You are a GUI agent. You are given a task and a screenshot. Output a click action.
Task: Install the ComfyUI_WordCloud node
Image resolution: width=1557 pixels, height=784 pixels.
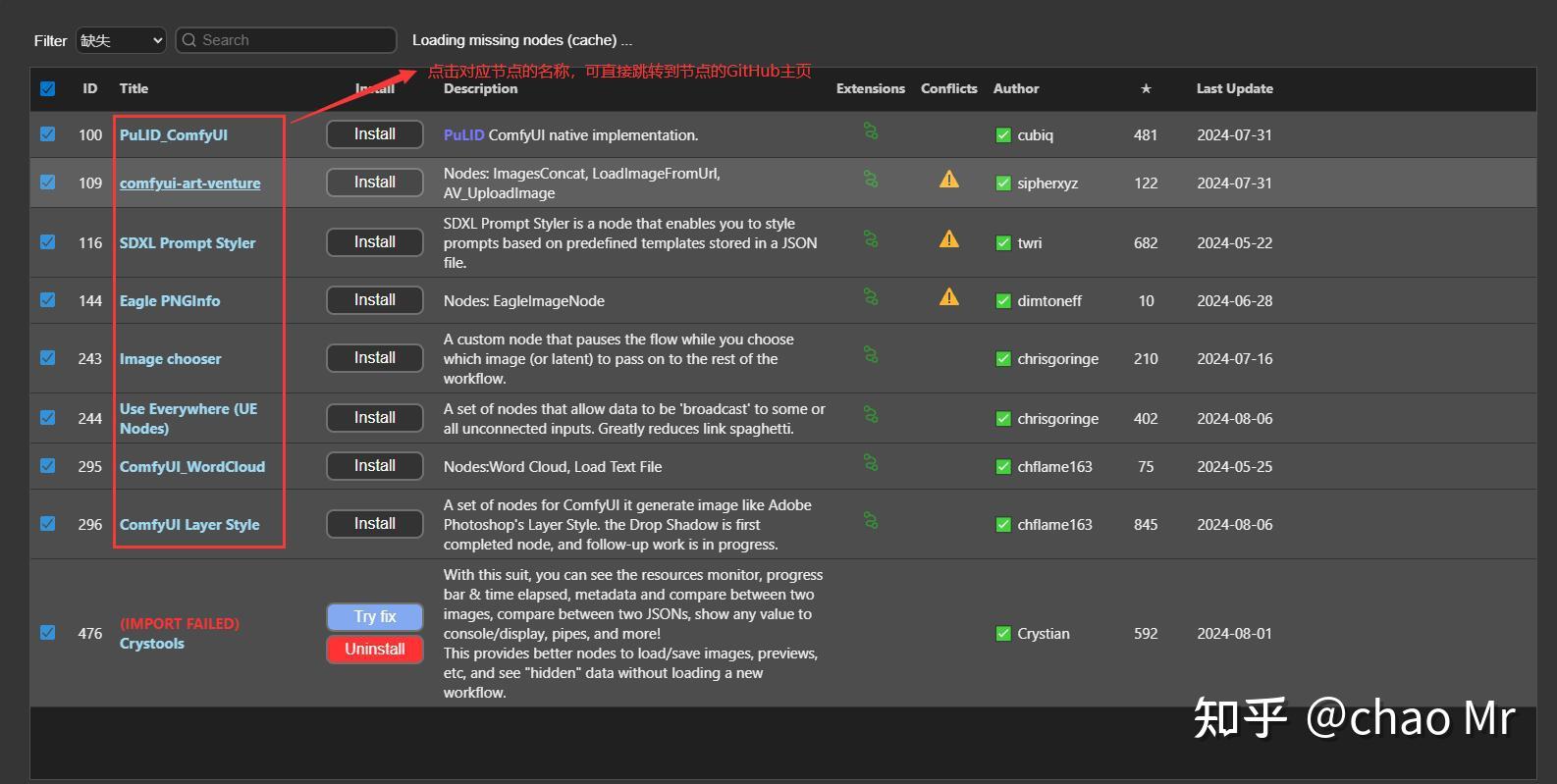pos(374,466)
